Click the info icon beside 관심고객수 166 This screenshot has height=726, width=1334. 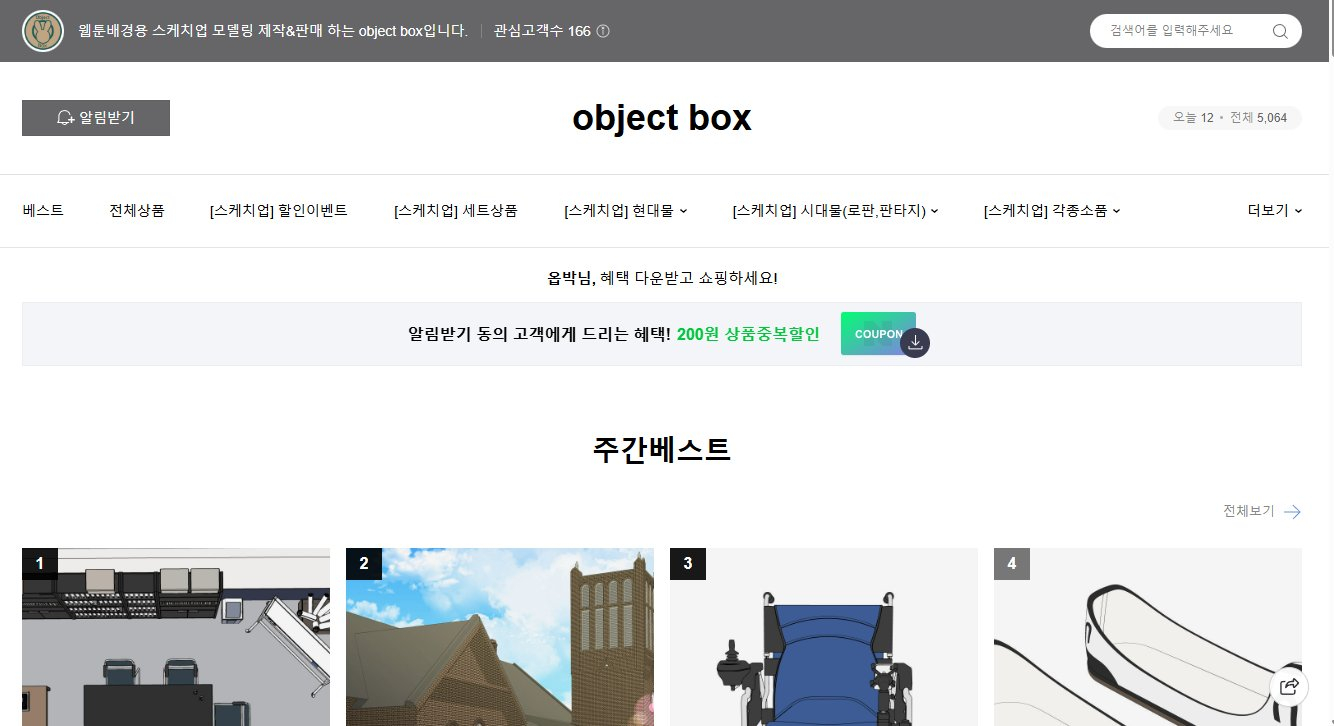coord(603,31)
